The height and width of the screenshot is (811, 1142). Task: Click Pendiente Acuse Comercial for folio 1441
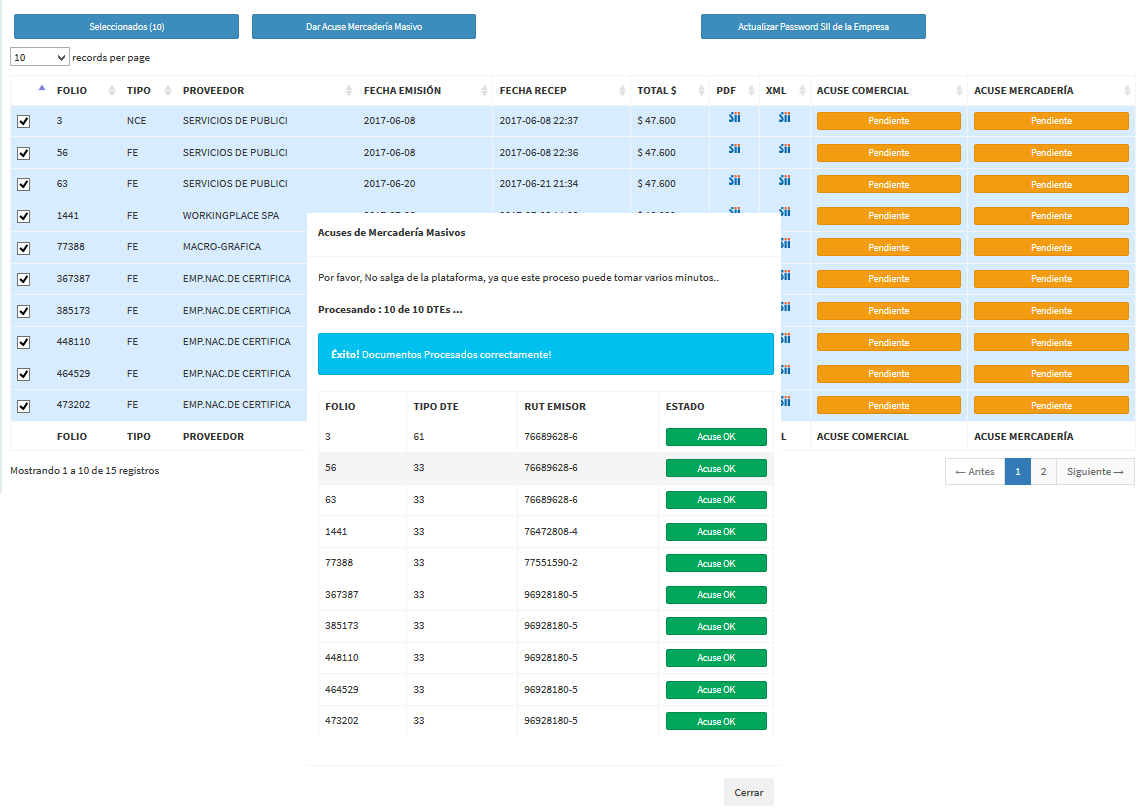[889, 215]
